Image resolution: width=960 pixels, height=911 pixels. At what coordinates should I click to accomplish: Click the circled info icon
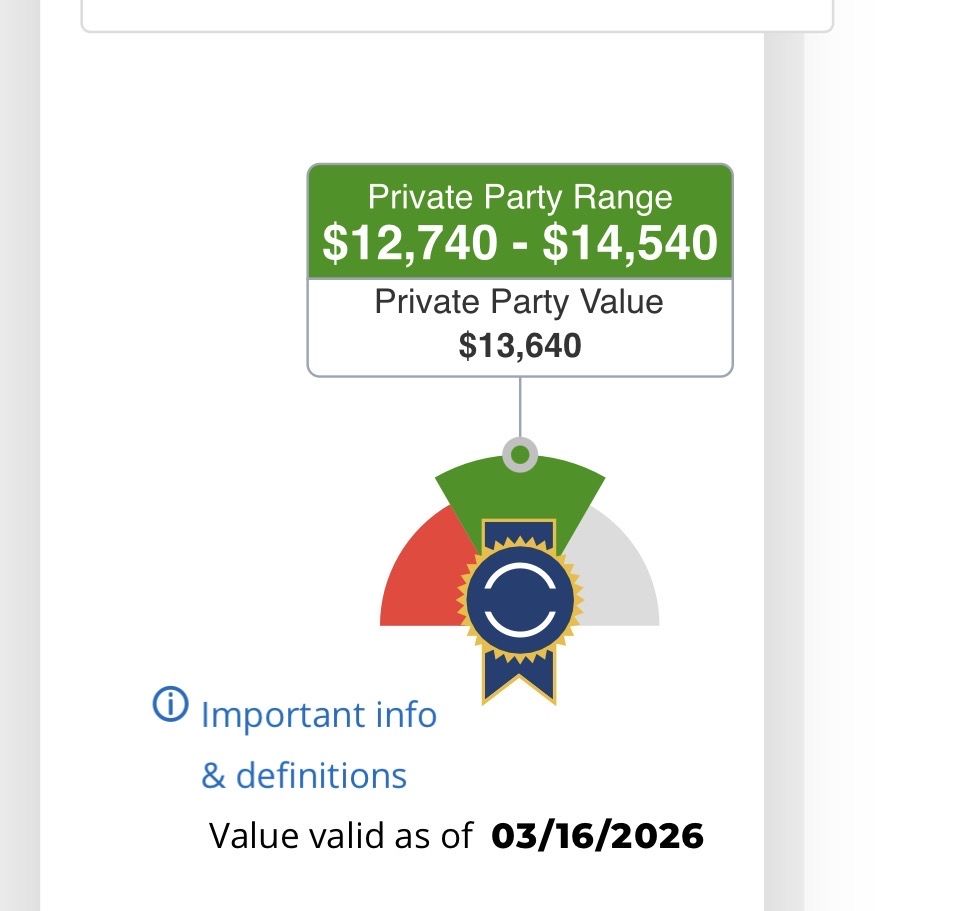click(x=170, y=705)
